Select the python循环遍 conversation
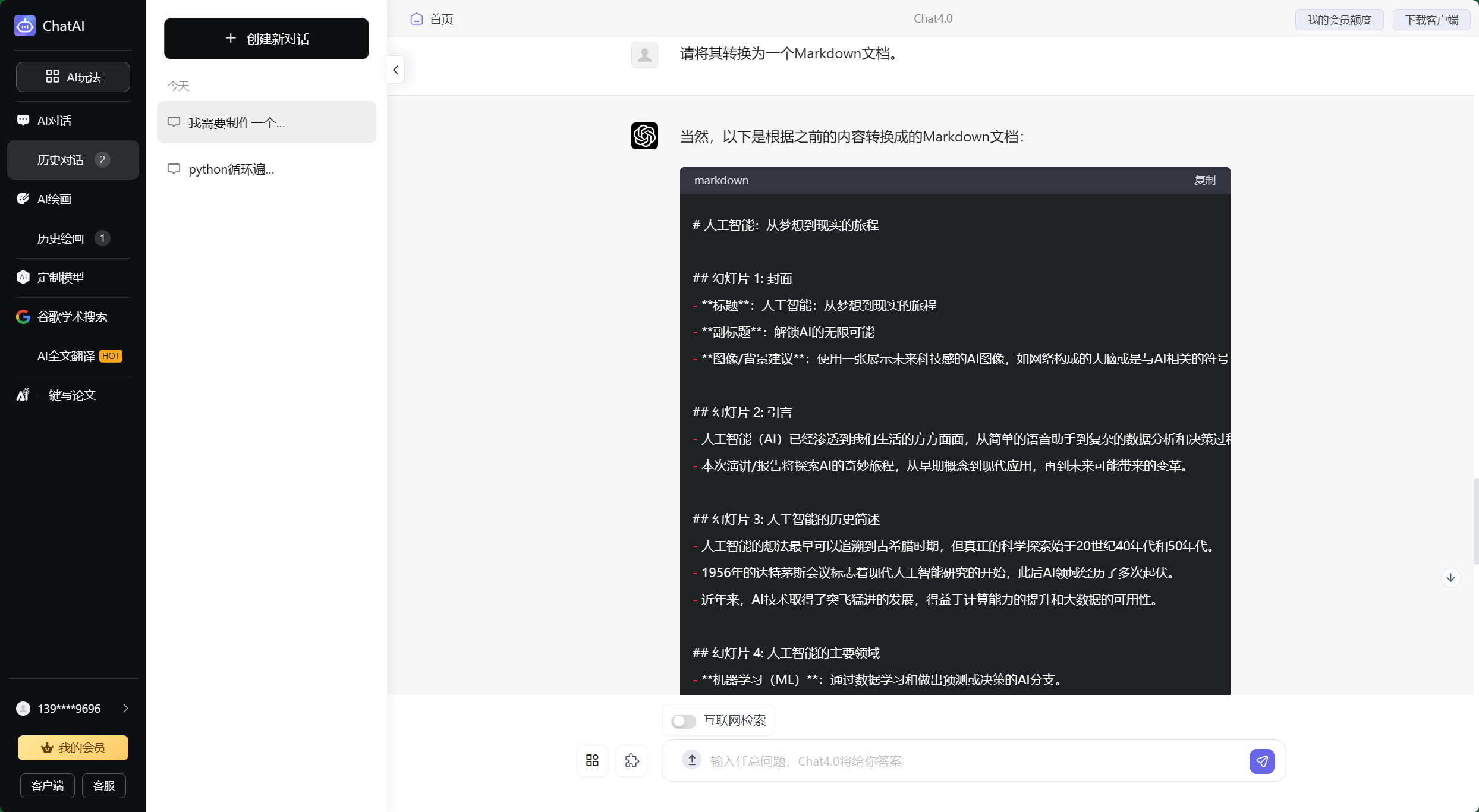Image resolution: width=1479 pixels, height=812 pixels. click(231, 169)
